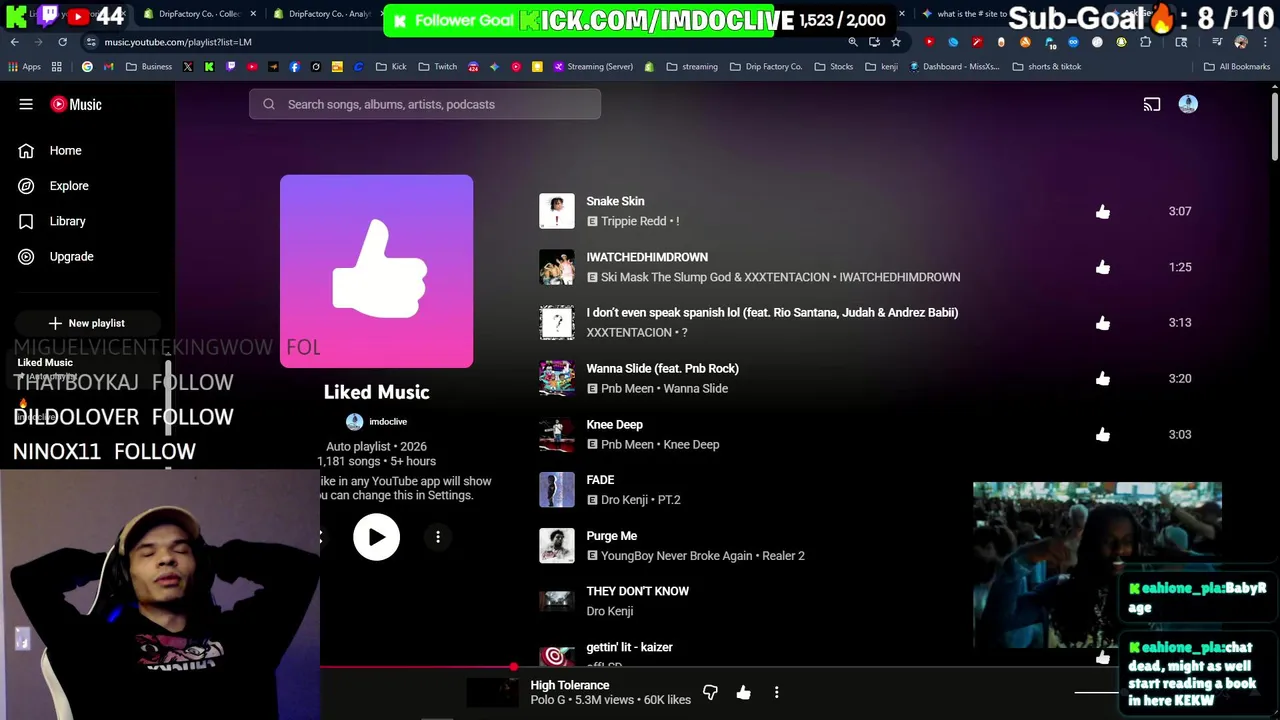The image size is (1280, 720).
Task: Open YoungBoy Never Broke Again artist link
Action: [676, 556]
